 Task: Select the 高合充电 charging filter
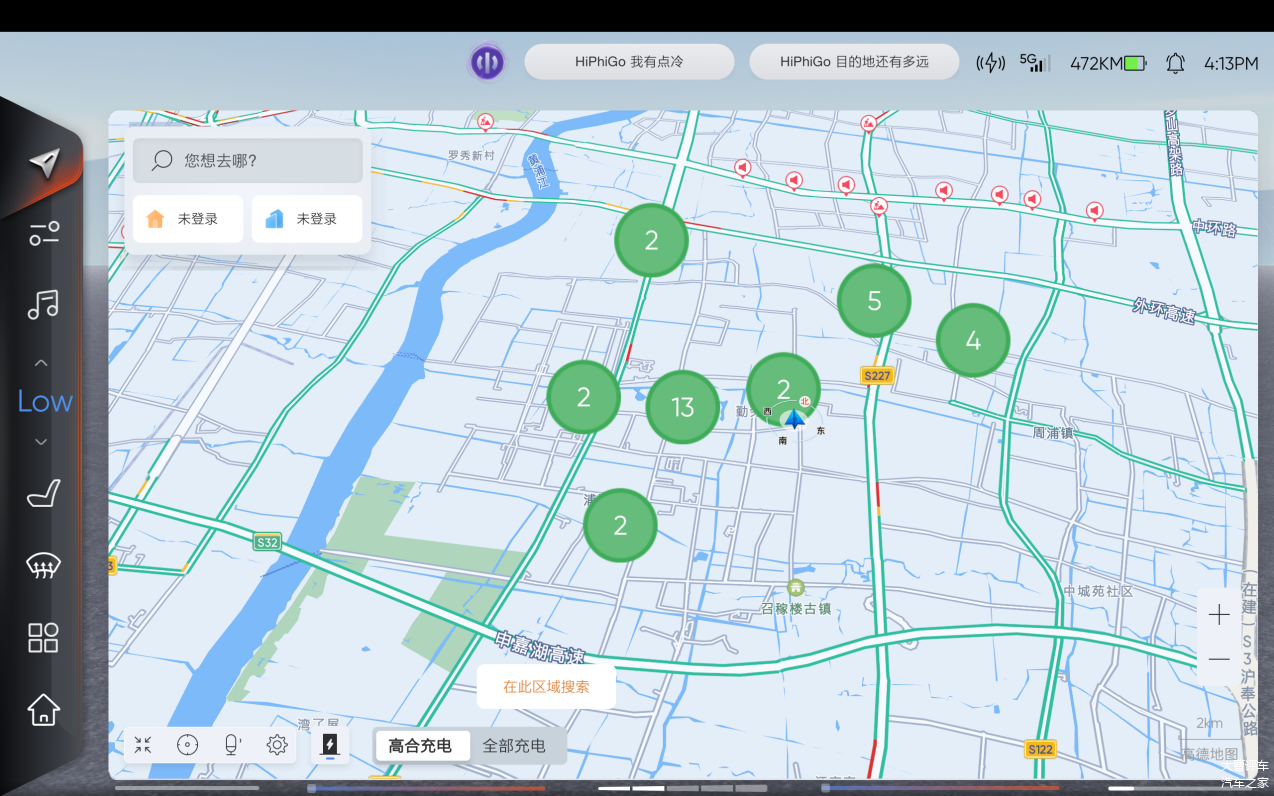[x=420, y=746]
